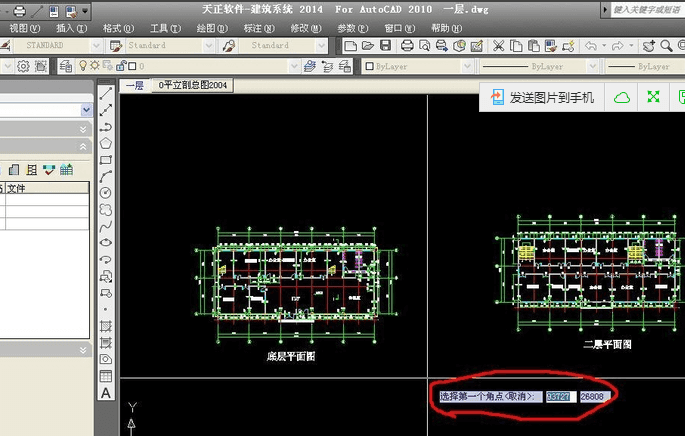The width and height of the screenshot is (685, 436).
Task: Click the 发送图片到手机 button
Action: 542,97
